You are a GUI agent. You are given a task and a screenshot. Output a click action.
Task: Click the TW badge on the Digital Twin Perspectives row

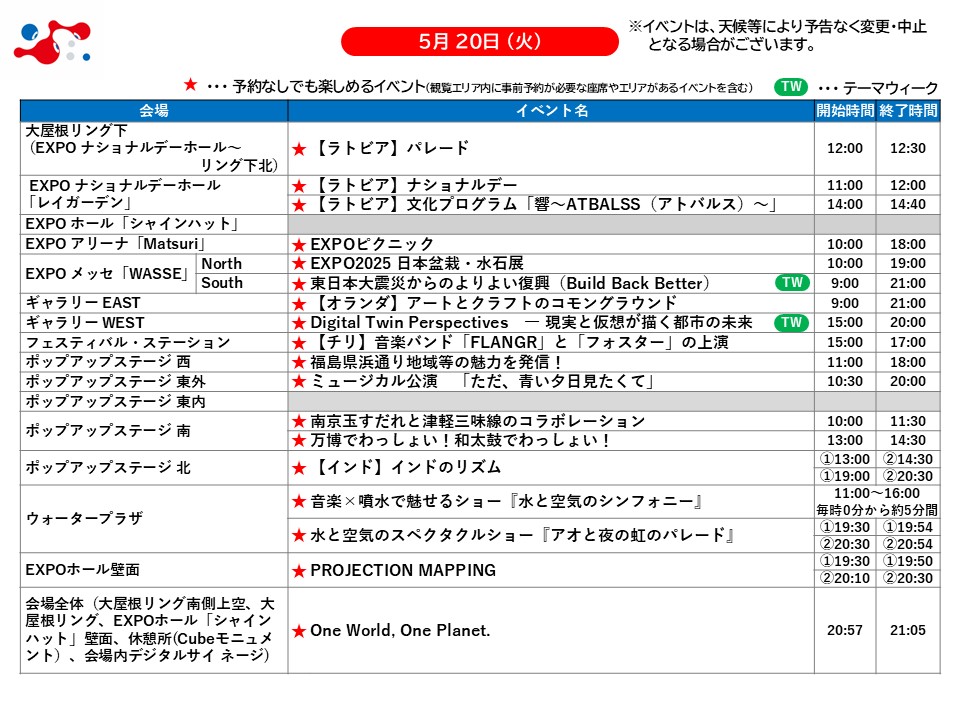coord(792,323)
